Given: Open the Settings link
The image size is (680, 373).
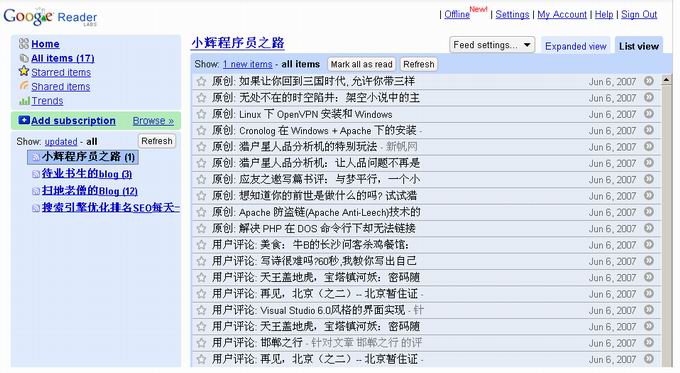Looking at the screenshot, I should pyautogui.click(x=512, y=14).
